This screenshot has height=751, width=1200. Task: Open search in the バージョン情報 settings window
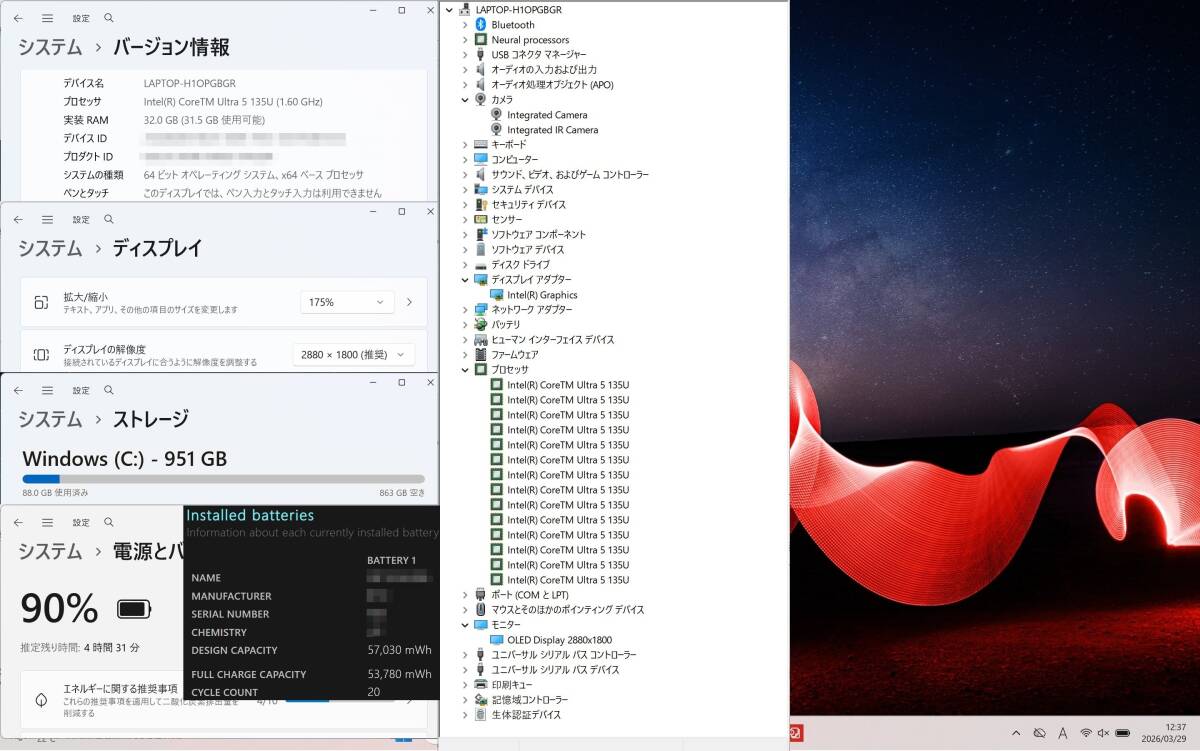109,18
